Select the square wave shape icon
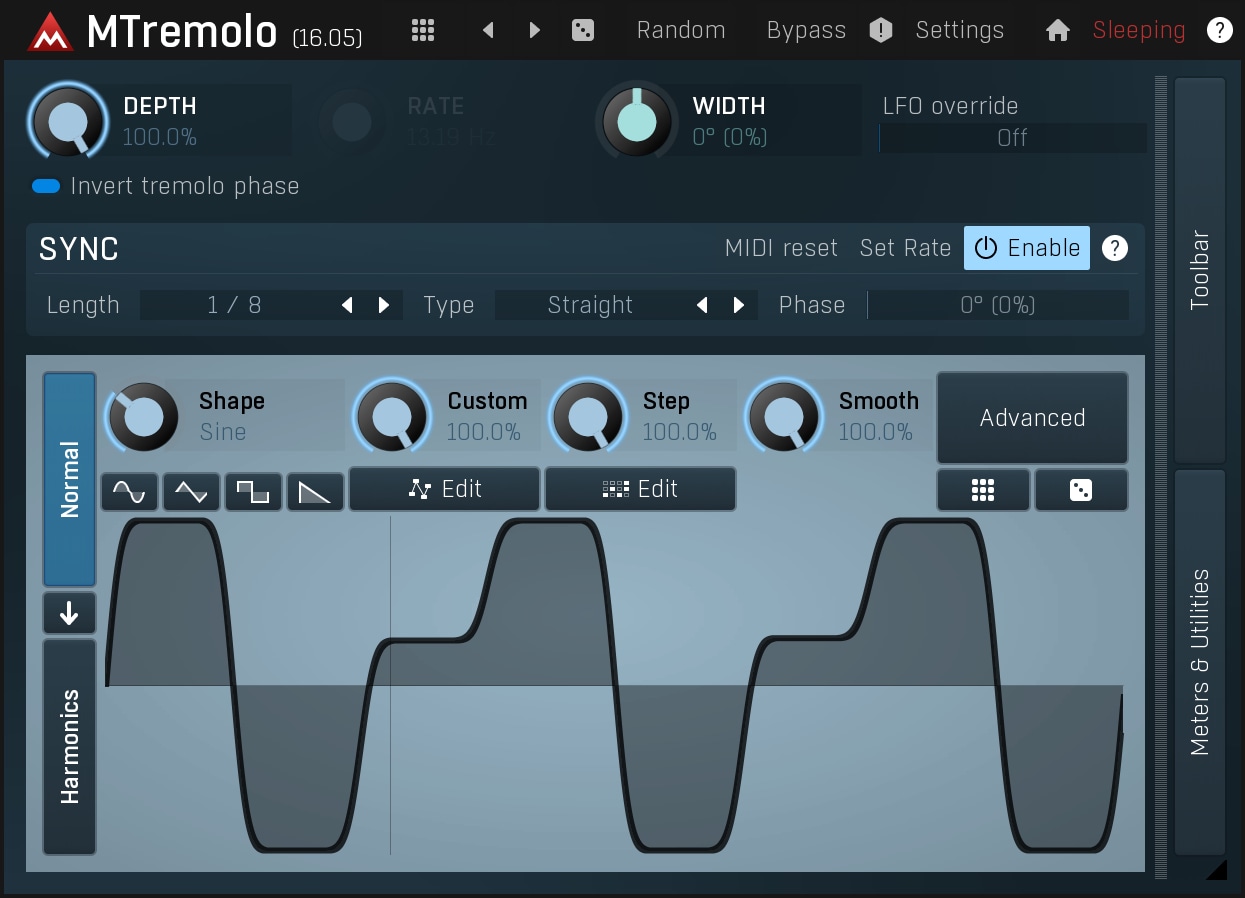The width and height of the screenshot is (1245, 898). pyautogui.click(x=253, y=491)
